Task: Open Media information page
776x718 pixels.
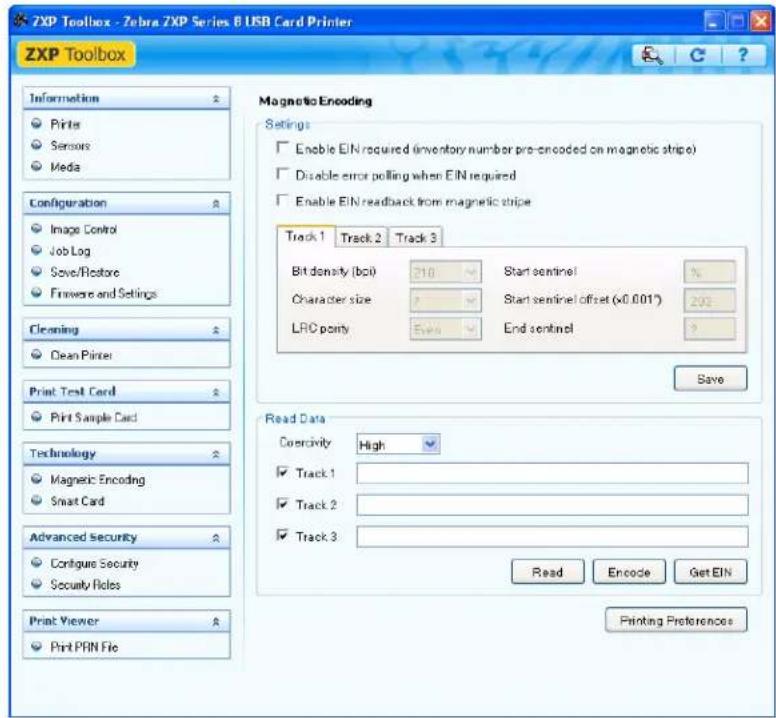Action: pyautogui.click(x=64, y=167)
